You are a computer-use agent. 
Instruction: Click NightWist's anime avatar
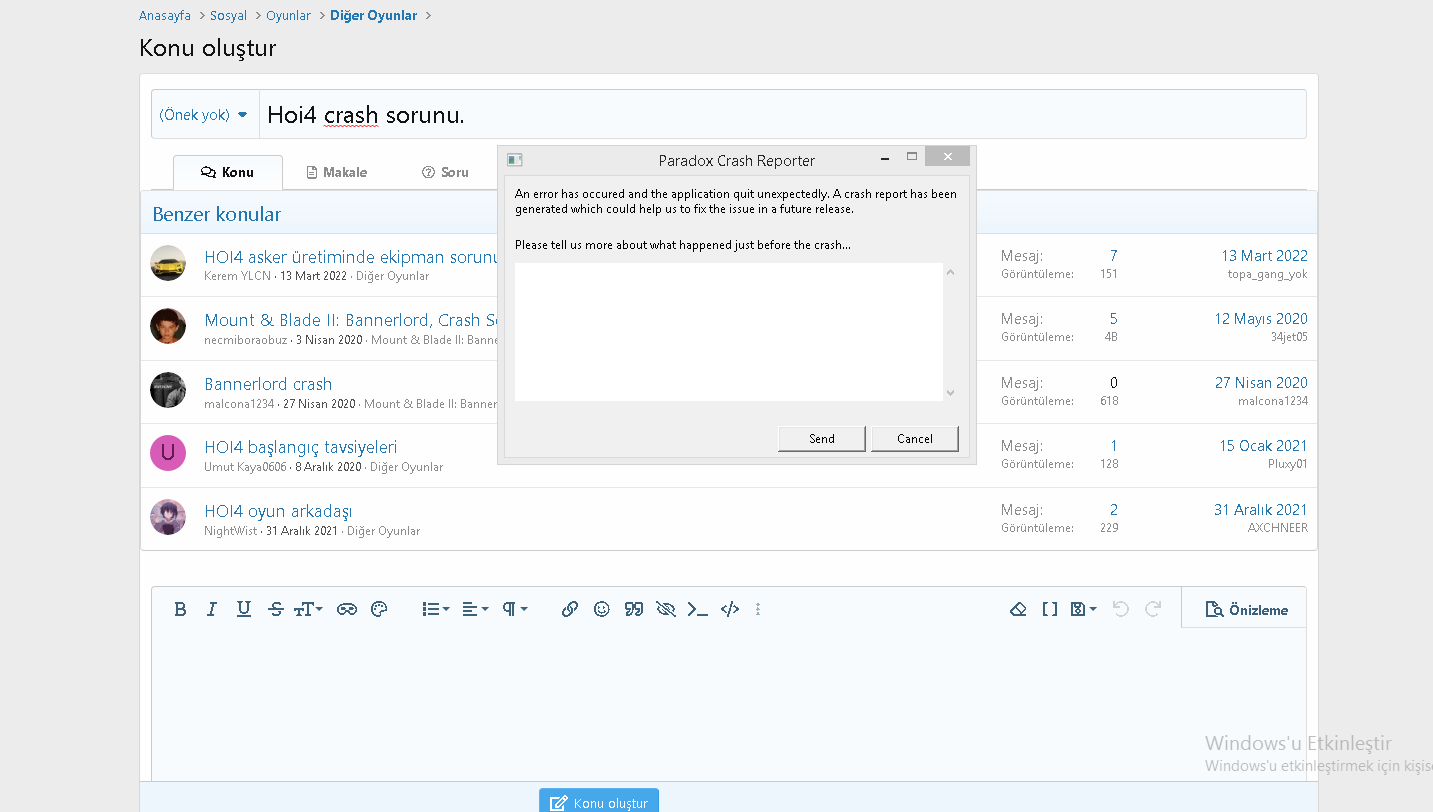(168, 517)
